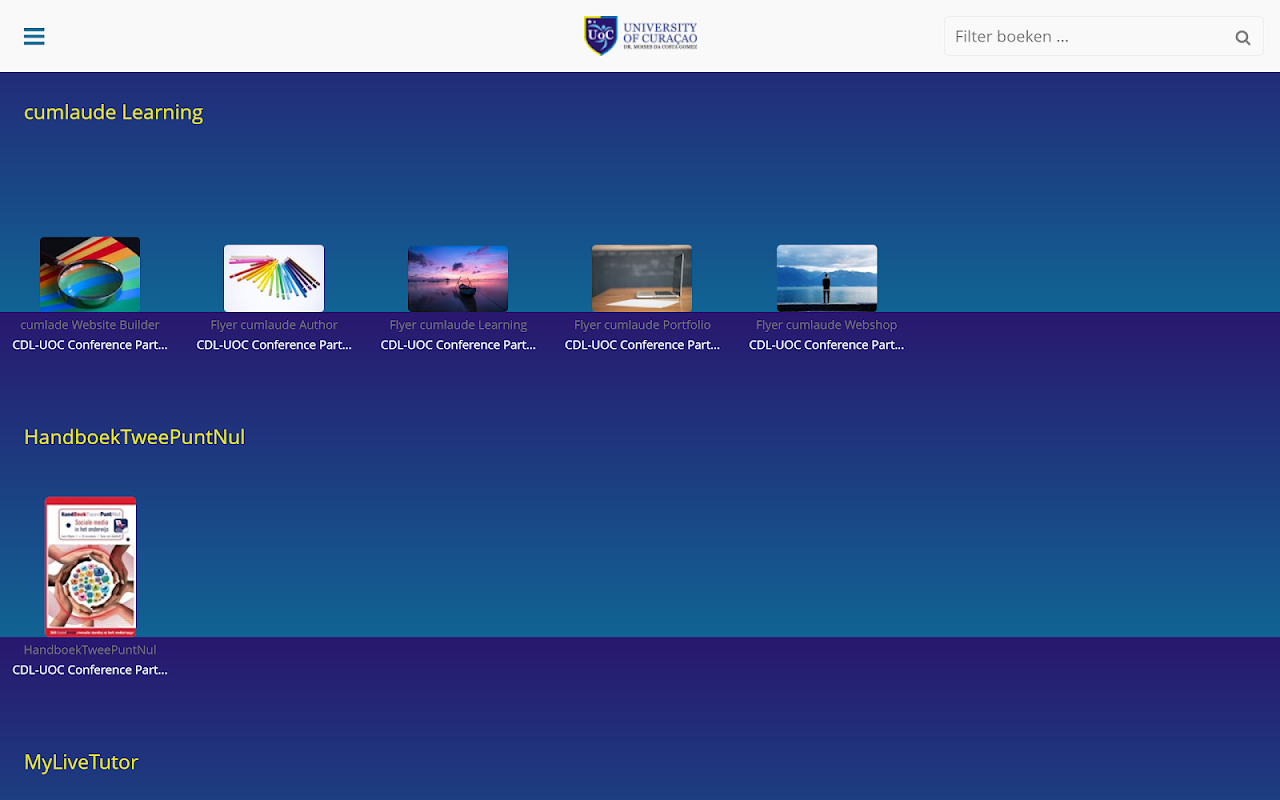Open Flyer cumlaude Learning sunset thumbnail
1280x800 pixels.
pos(458,279)
